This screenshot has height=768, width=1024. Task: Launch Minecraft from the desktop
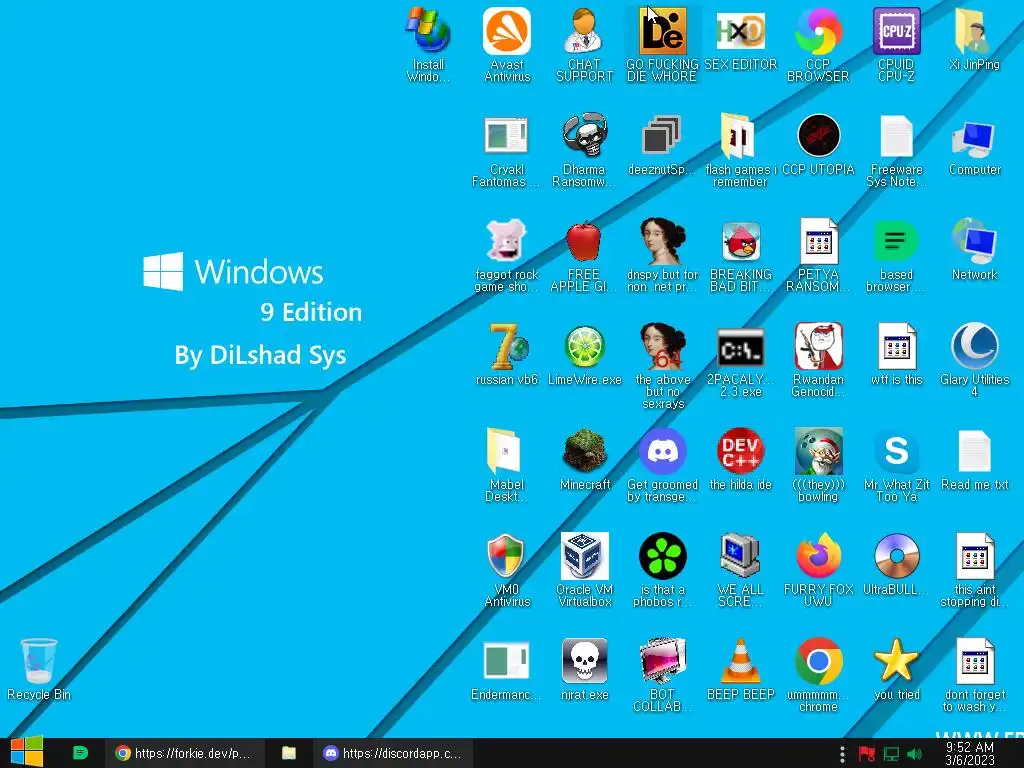click(584, 460)
